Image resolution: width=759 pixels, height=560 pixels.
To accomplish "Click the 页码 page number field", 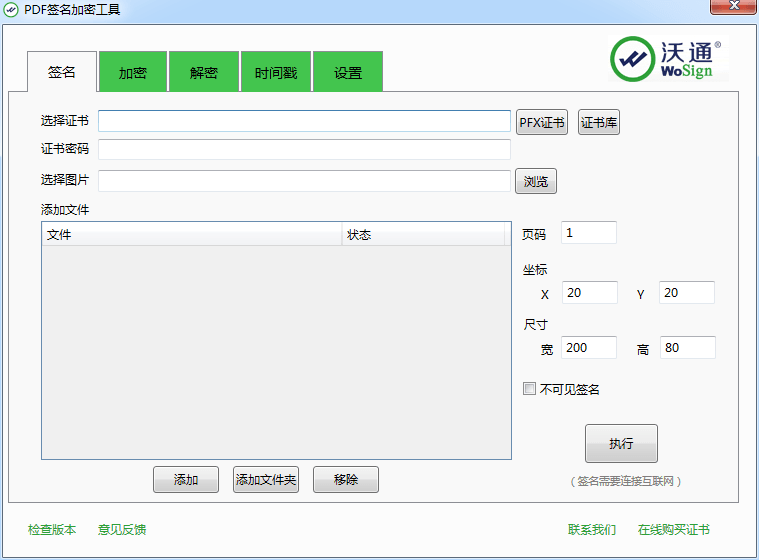I will 589,233.
